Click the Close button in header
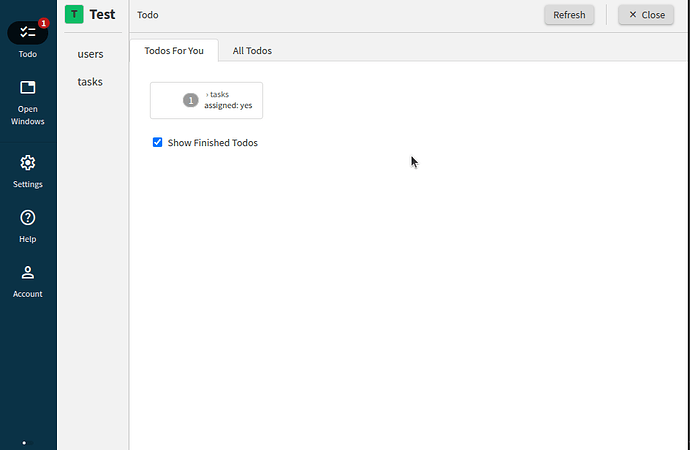The image size is (690, 450). point(645,15)
